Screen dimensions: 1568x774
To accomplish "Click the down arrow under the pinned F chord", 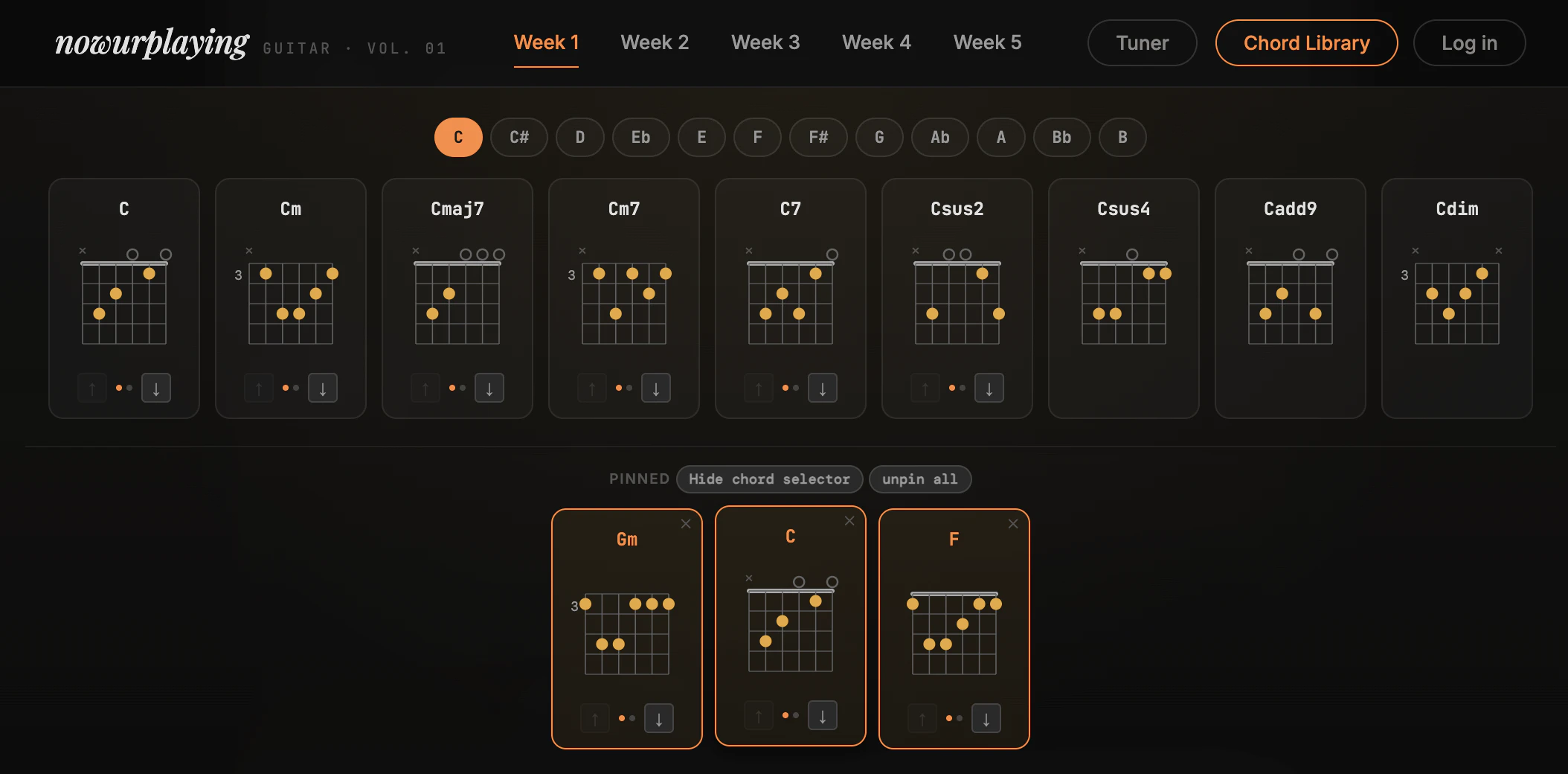I will coord(986,717).
